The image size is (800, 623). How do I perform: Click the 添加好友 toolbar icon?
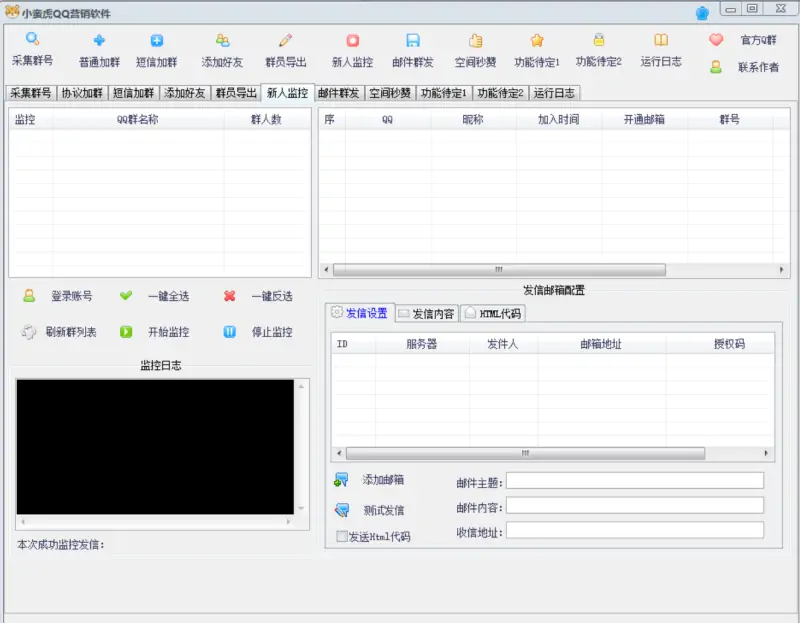pos(220,42)
